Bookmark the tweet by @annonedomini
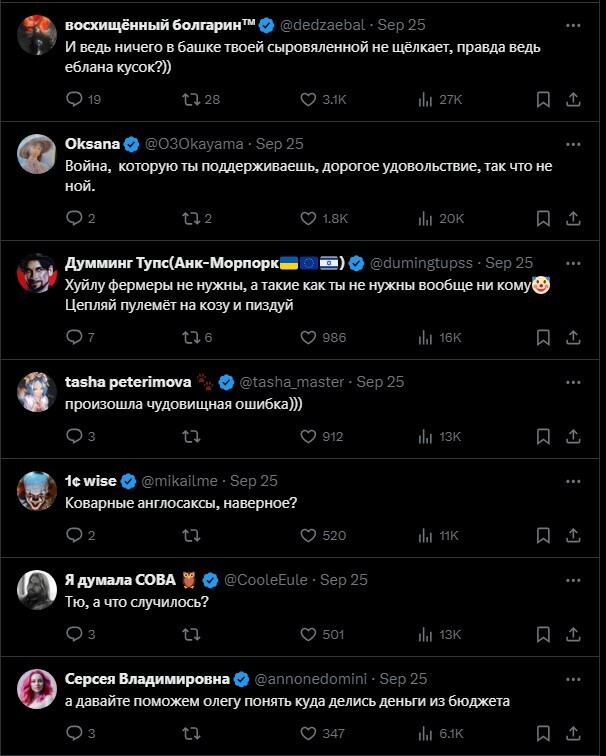The height and width of the screenshot is (756, 606). pyautogui.click(x=543, y=732)
